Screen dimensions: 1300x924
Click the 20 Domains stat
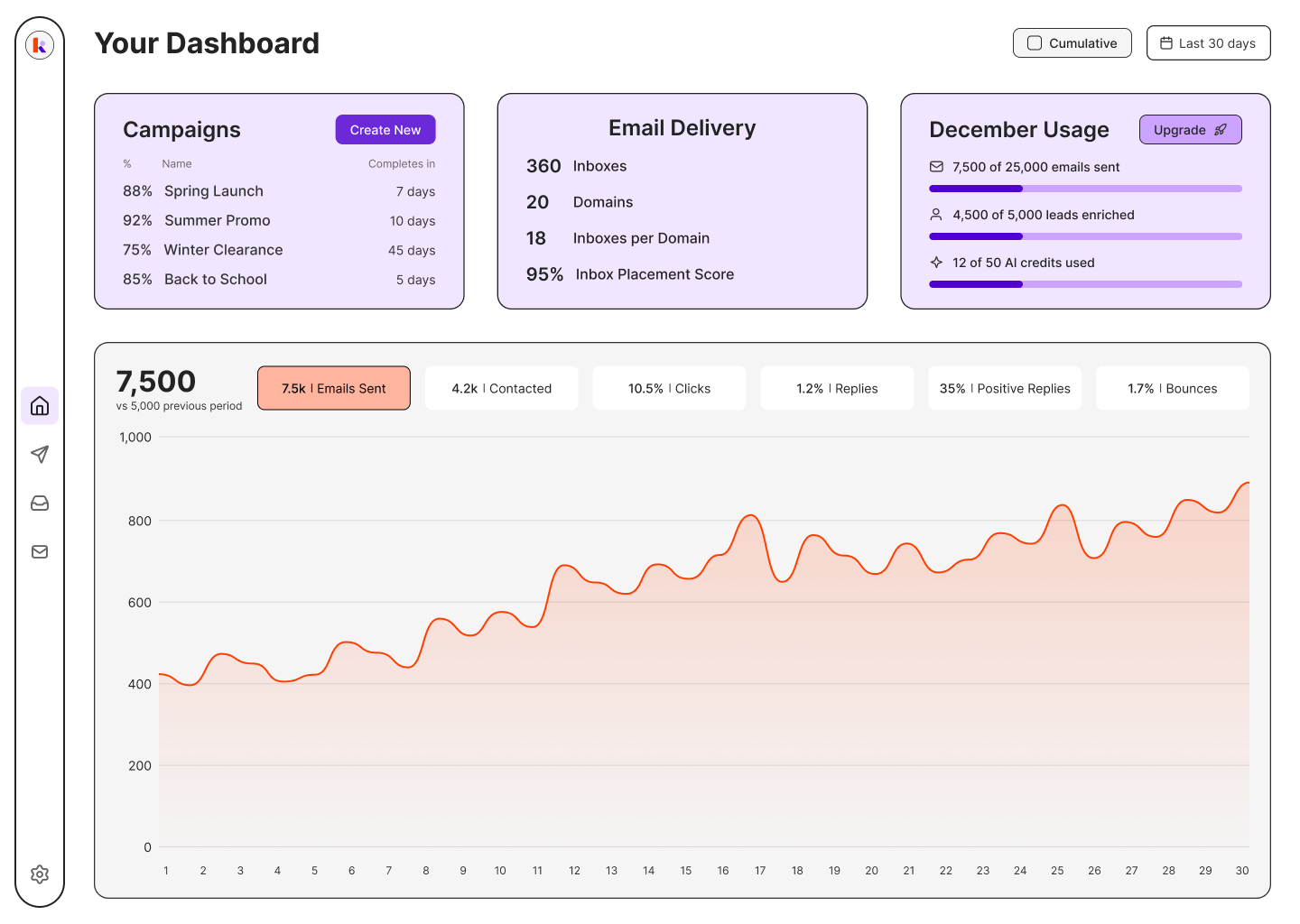pos(580,202)
